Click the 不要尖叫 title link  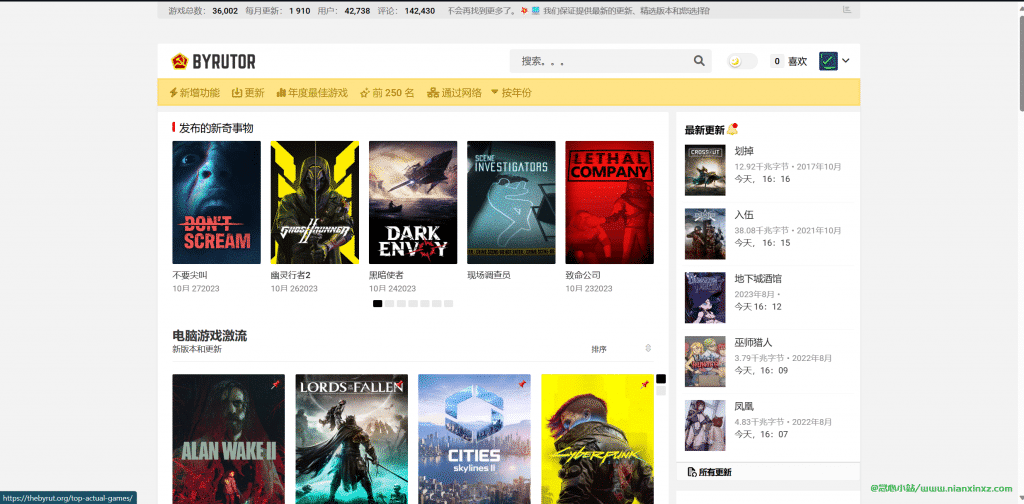point(190,276)
